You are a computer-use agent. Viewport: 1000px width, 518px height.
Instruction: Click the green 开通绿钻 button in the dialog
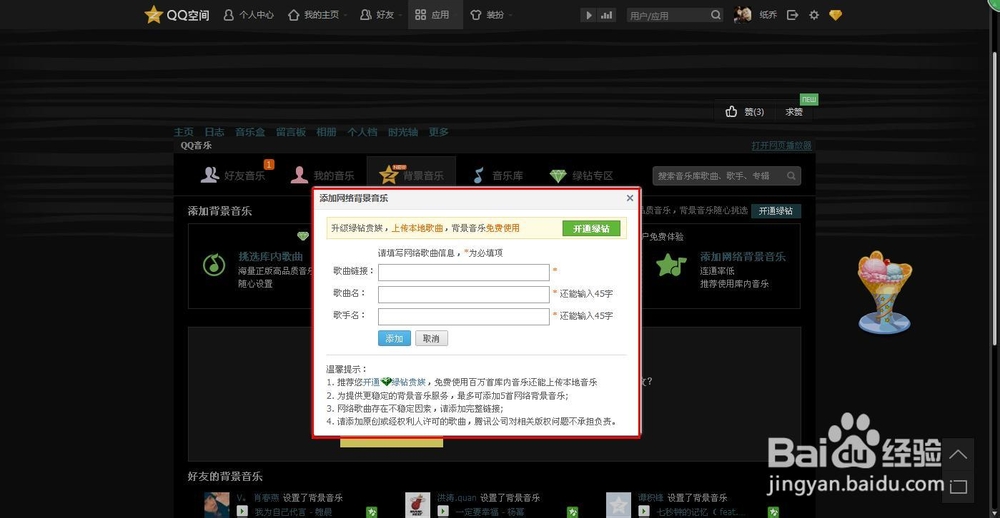tap(591, 228)
